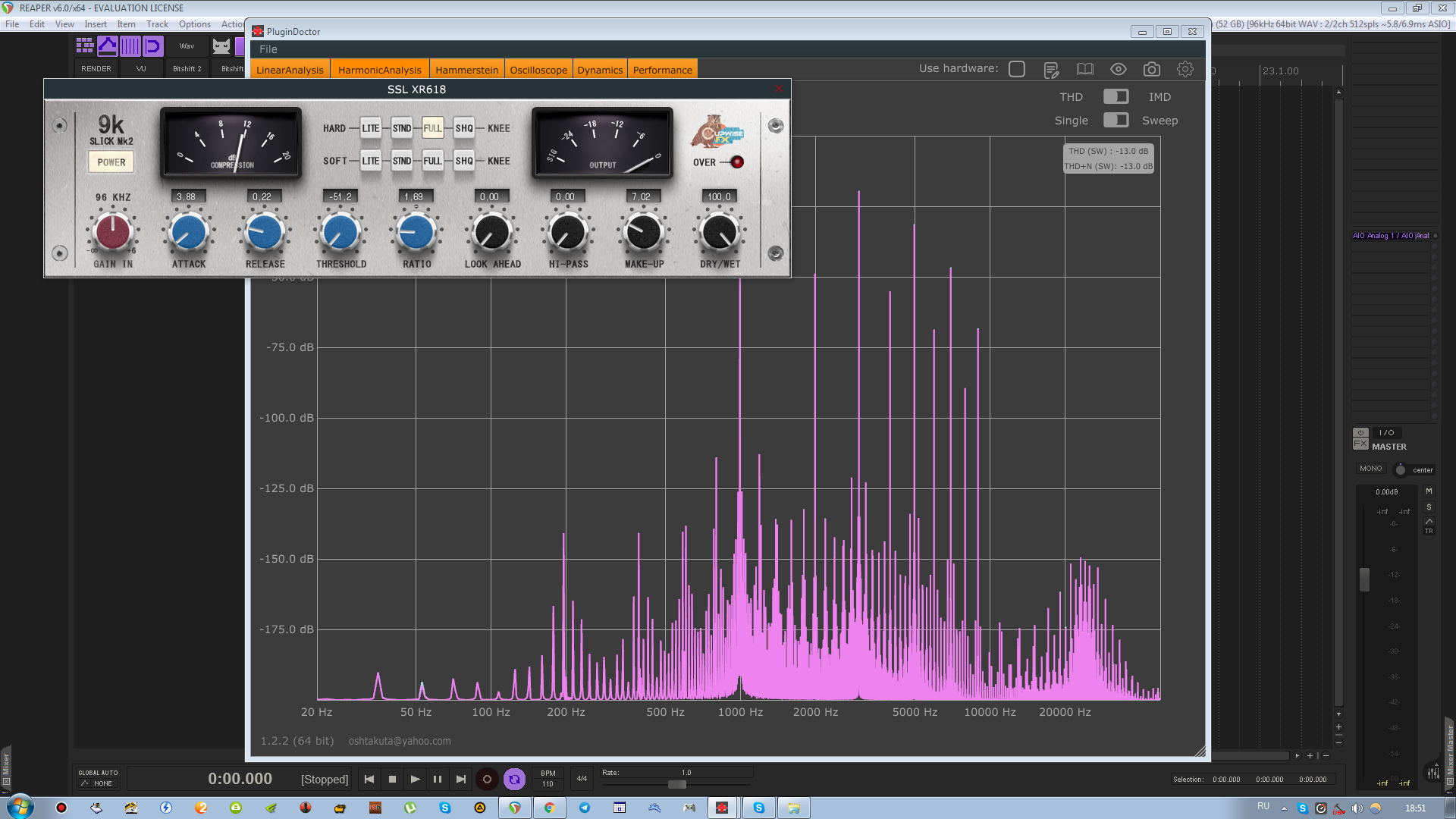Solo the Master track with S button
1456x819 pixels.
pos(1429,507)
